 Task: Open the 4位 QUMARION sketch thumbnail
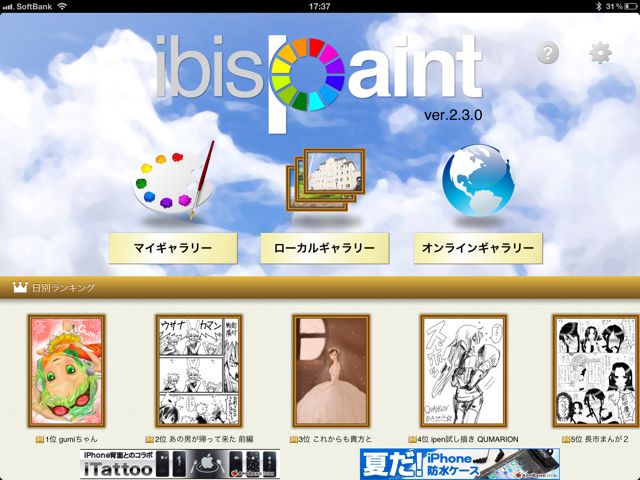pos(464,371)
